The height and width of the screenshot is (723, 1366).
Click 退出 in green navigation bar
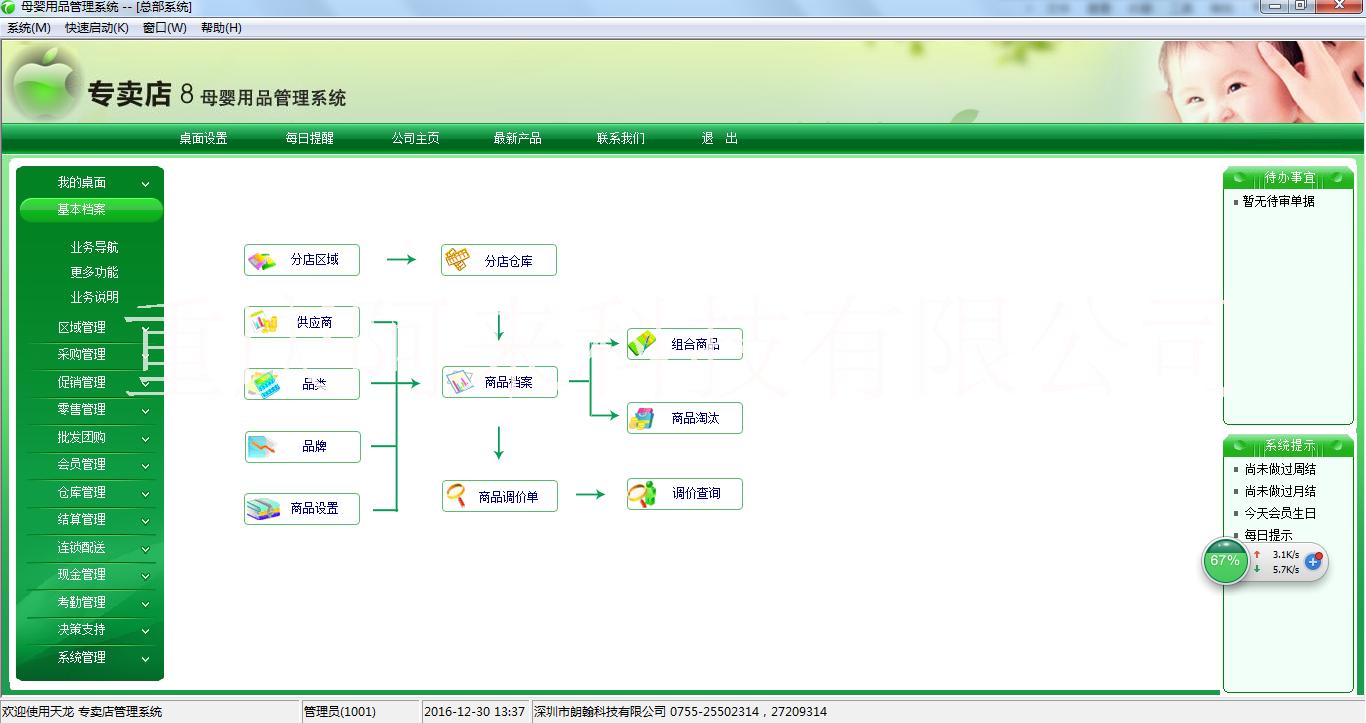(720, 138)
